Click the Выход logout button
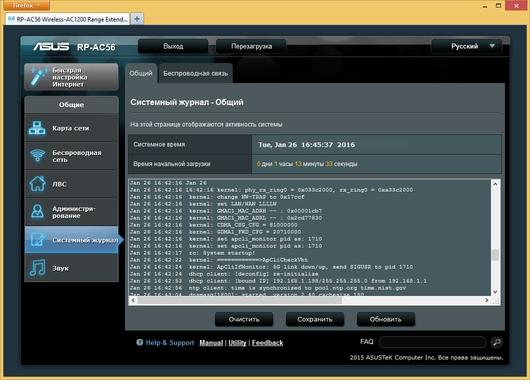This screenshot has height=380, width=530. 173,46
